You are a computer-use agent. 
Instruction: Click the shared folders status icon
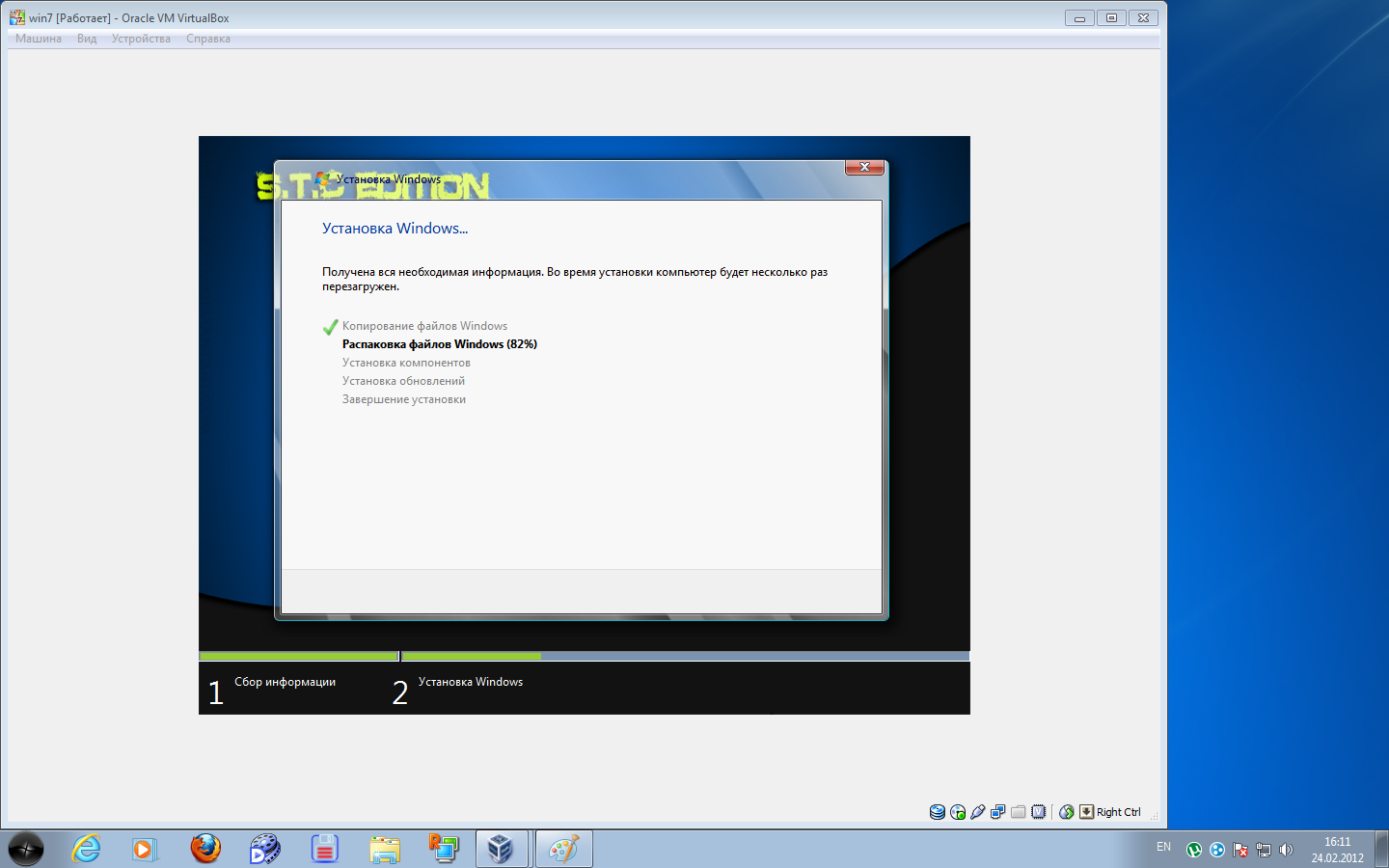click(x=1019, y=812)
